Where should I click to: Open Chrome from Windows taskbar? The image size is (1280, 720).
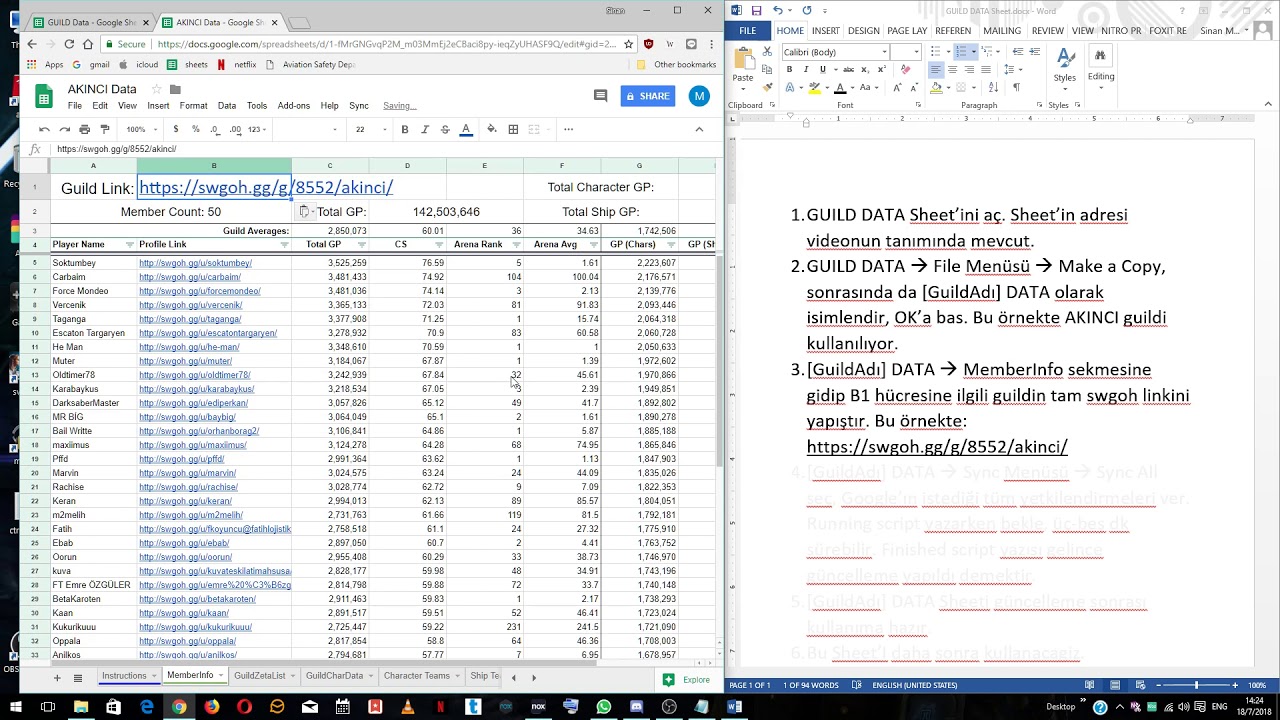click(x=179, y=707)
